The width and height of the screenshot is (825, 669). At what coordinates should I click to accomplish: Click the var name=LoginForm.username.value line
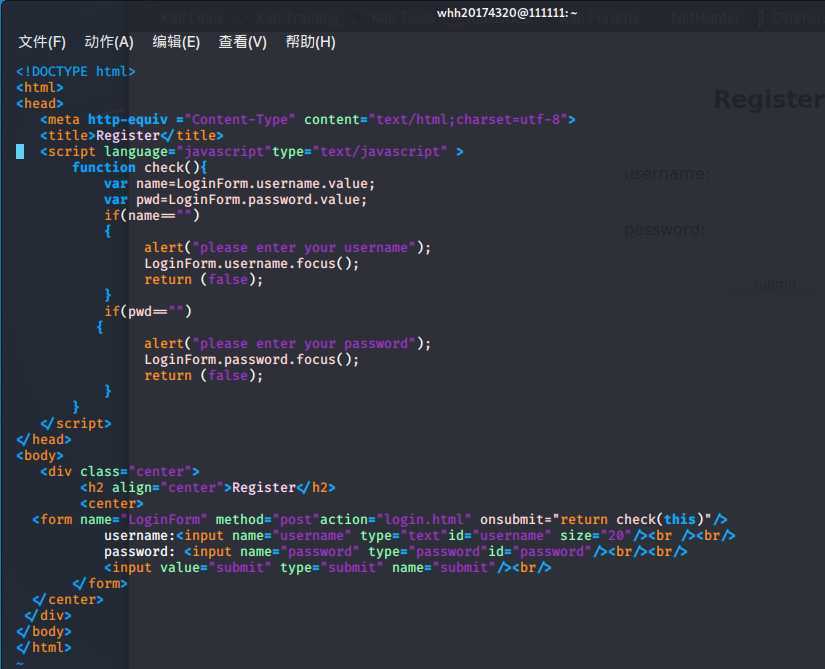(240, 184)
